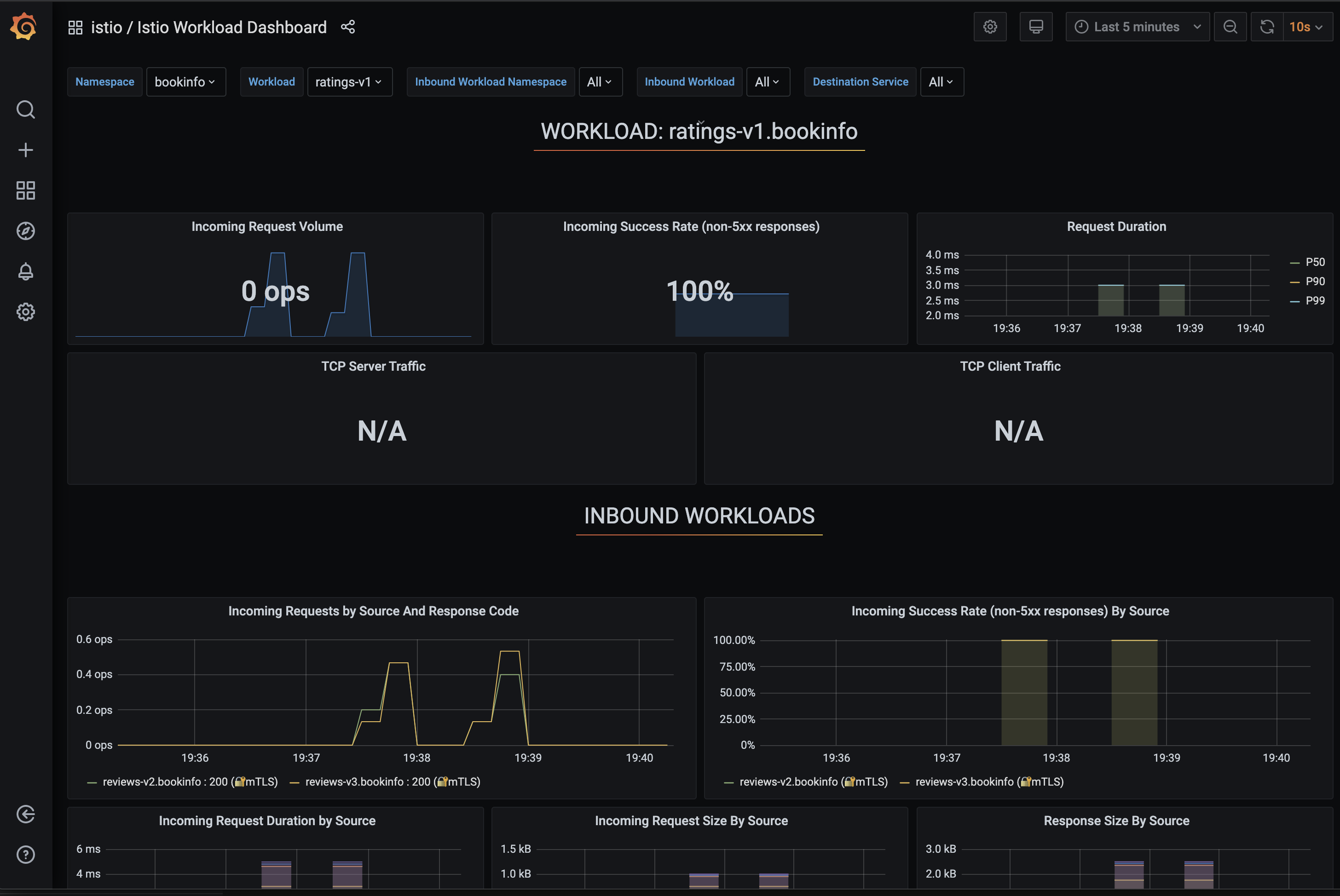
Task: Toggle P99 series in Request Duration legend
Action: pyautogui.click(x=1308, y=300)
